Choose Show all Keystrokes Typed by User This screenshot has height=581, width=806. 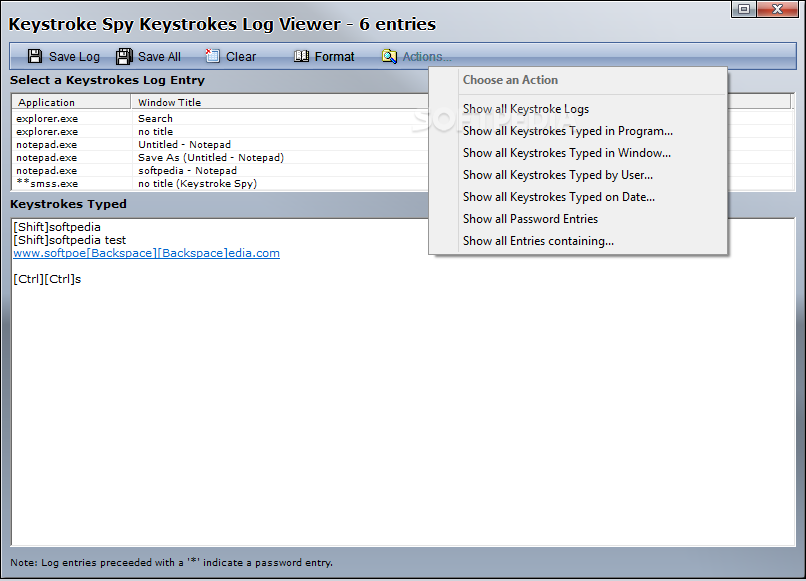coord(558,175)
